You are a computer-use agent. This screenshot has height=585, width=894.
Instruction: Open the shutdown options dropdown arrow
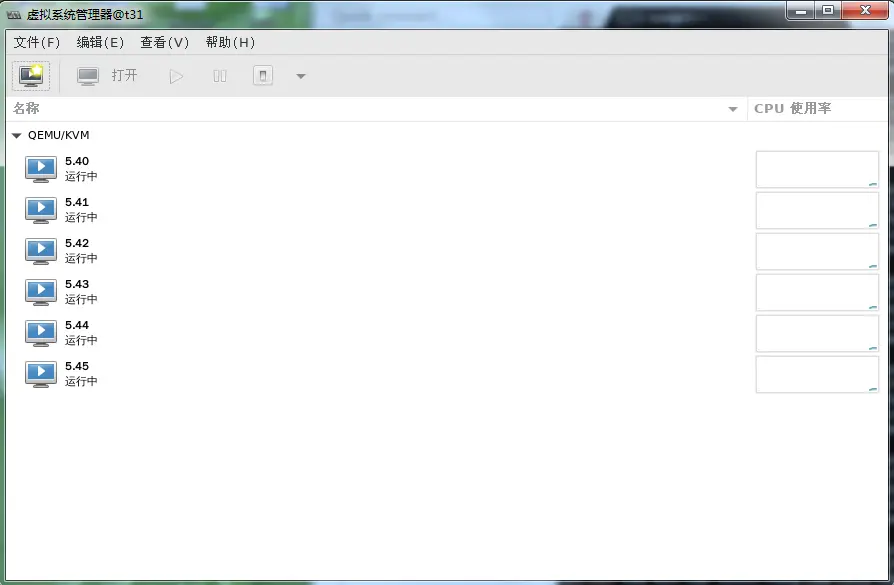pos(301,76)
